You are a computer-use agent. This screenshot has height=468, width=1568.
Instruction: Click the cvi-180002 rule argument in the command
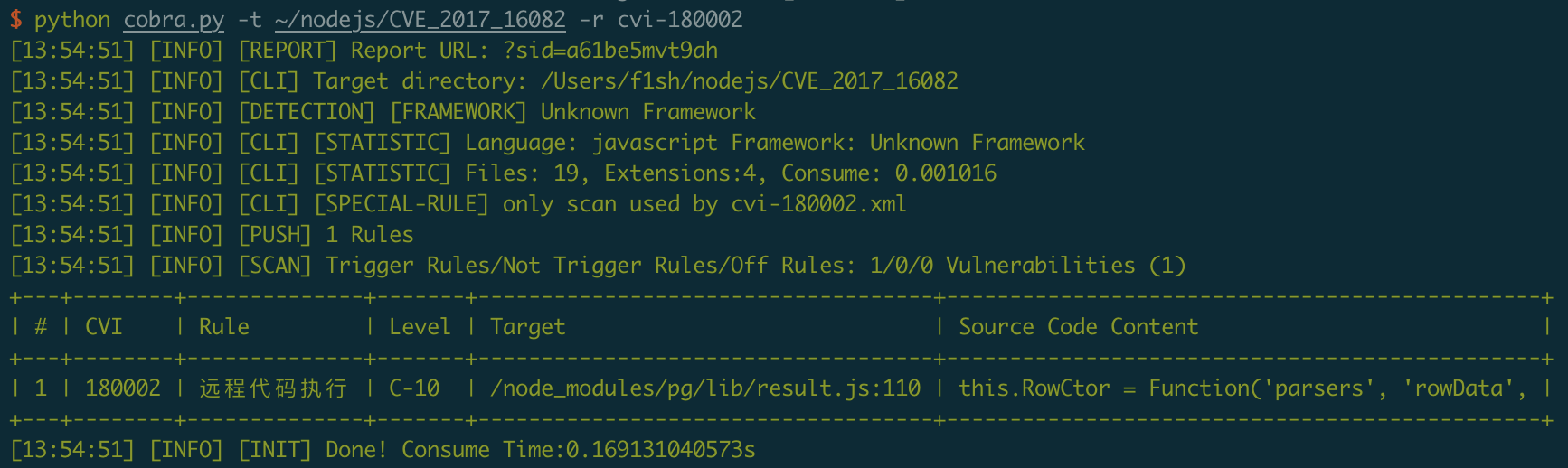coord(680,20)
